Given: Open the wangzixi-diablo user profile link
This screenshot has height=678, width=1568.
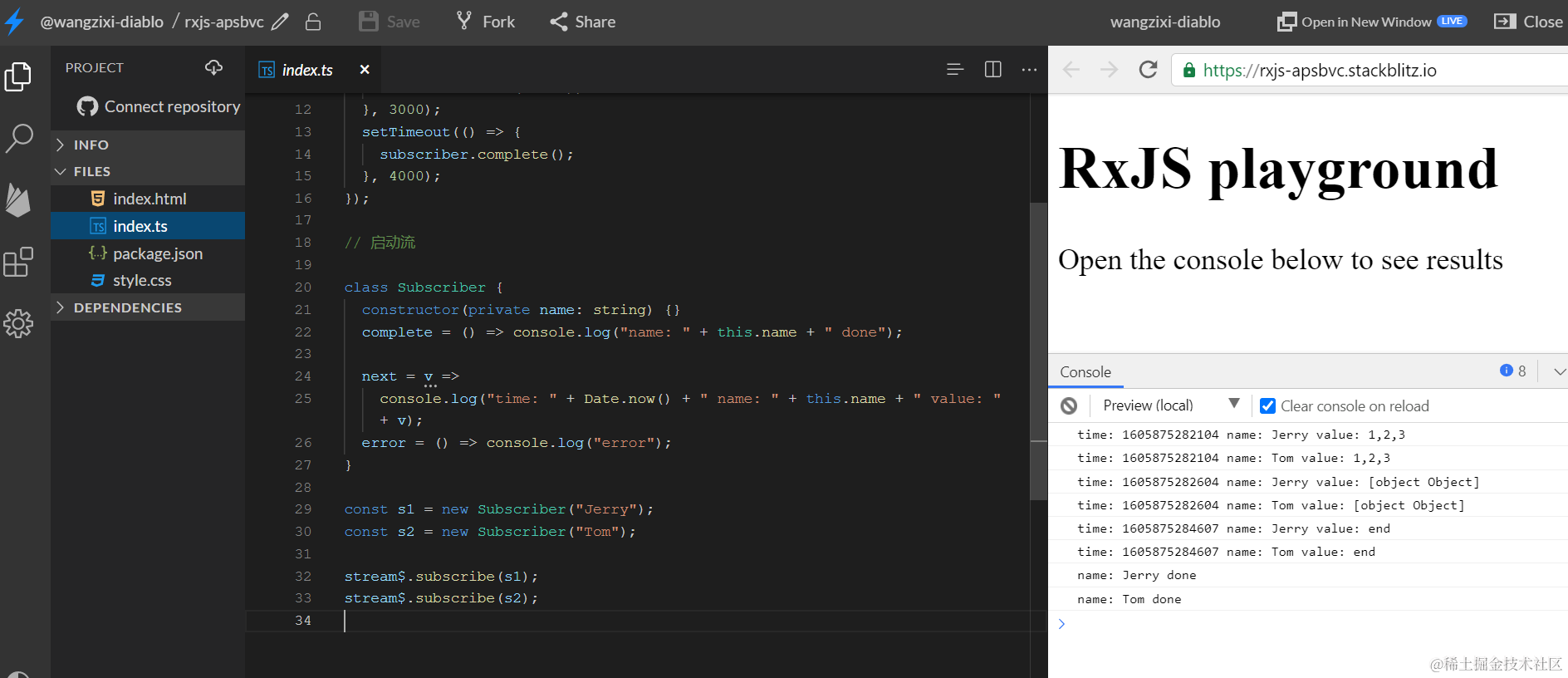Looking at the screenshot, I should pyautogui.click(x=1165, y=22).
